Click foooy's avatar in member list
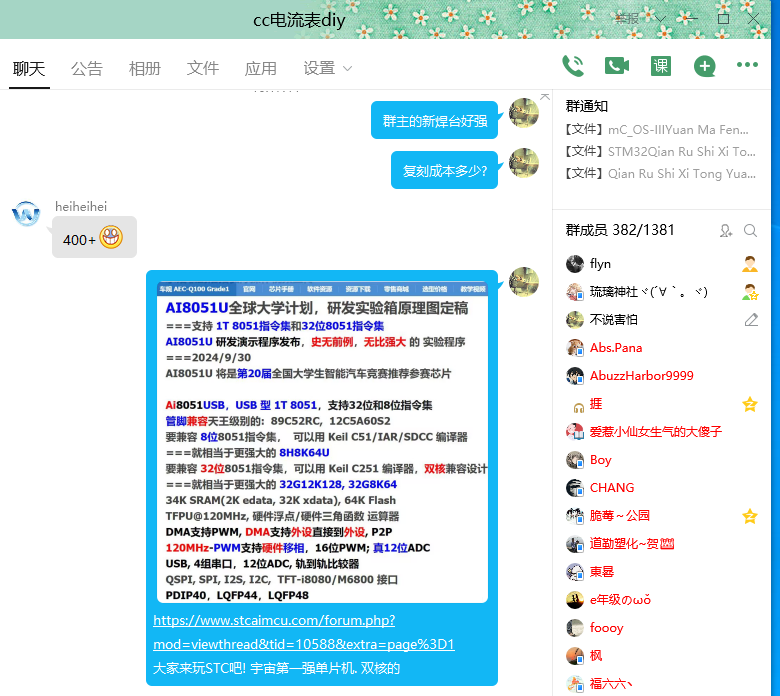 pos(575,628)
